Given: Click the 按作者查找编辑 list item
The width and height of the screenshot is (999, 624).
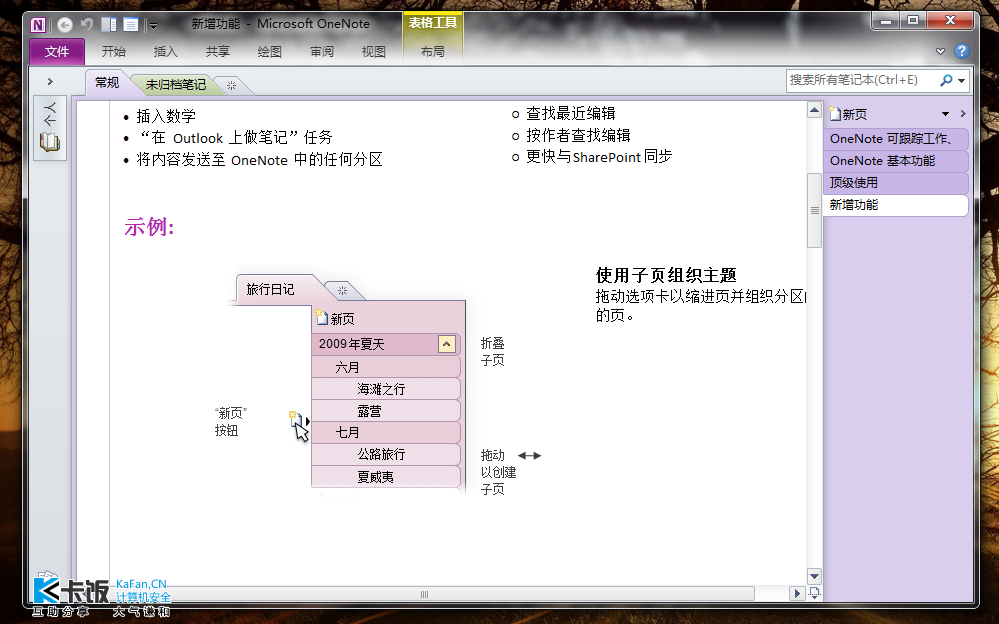Looking at the screenshot, I should point(578,135).
